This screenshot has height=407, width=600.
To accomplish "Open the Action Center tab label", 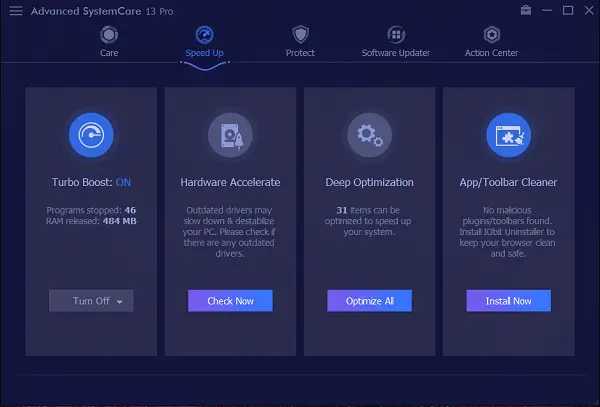I will (492, 53).
